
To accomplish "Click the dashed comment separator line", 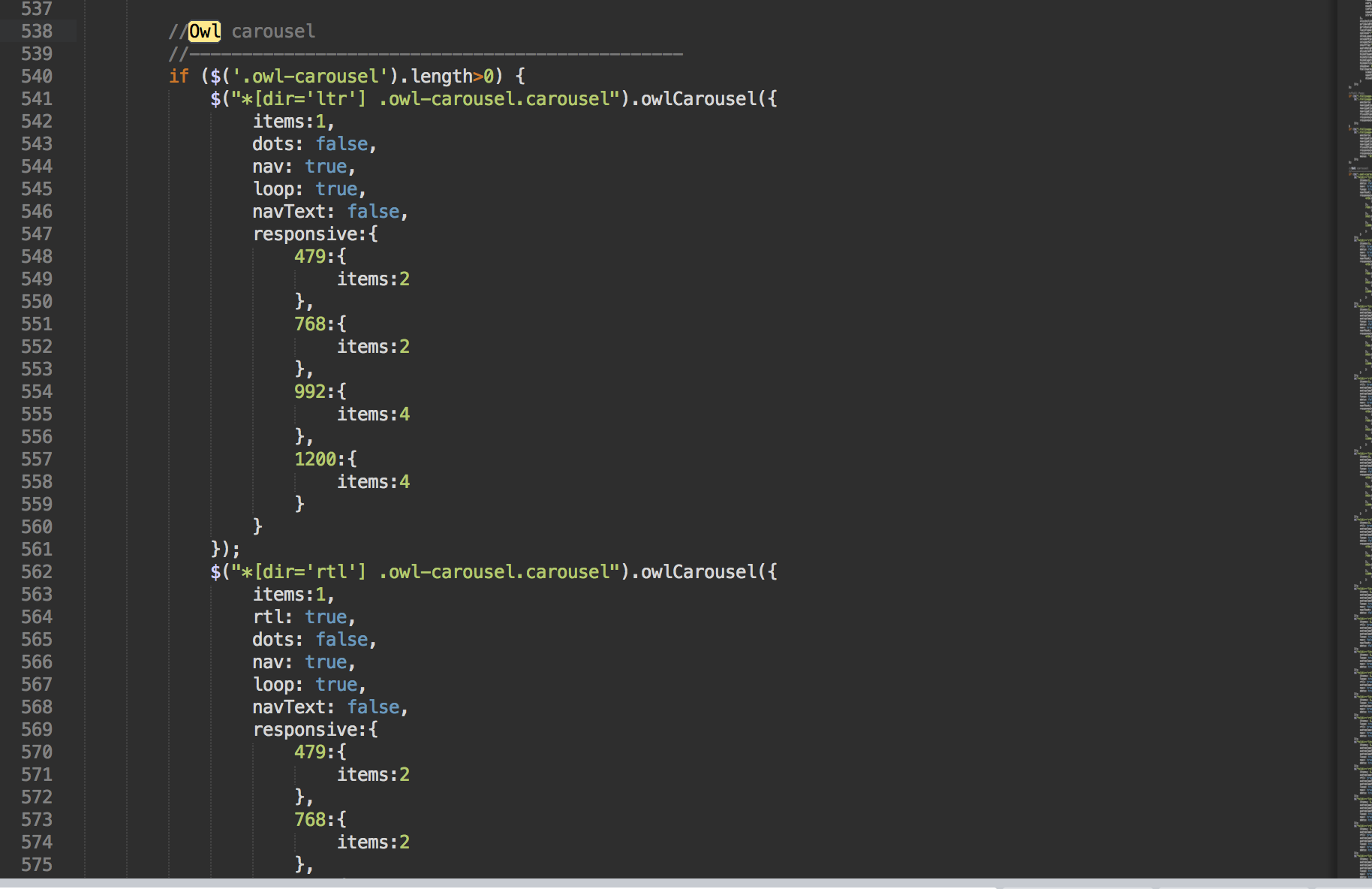I will click(435, 53).
